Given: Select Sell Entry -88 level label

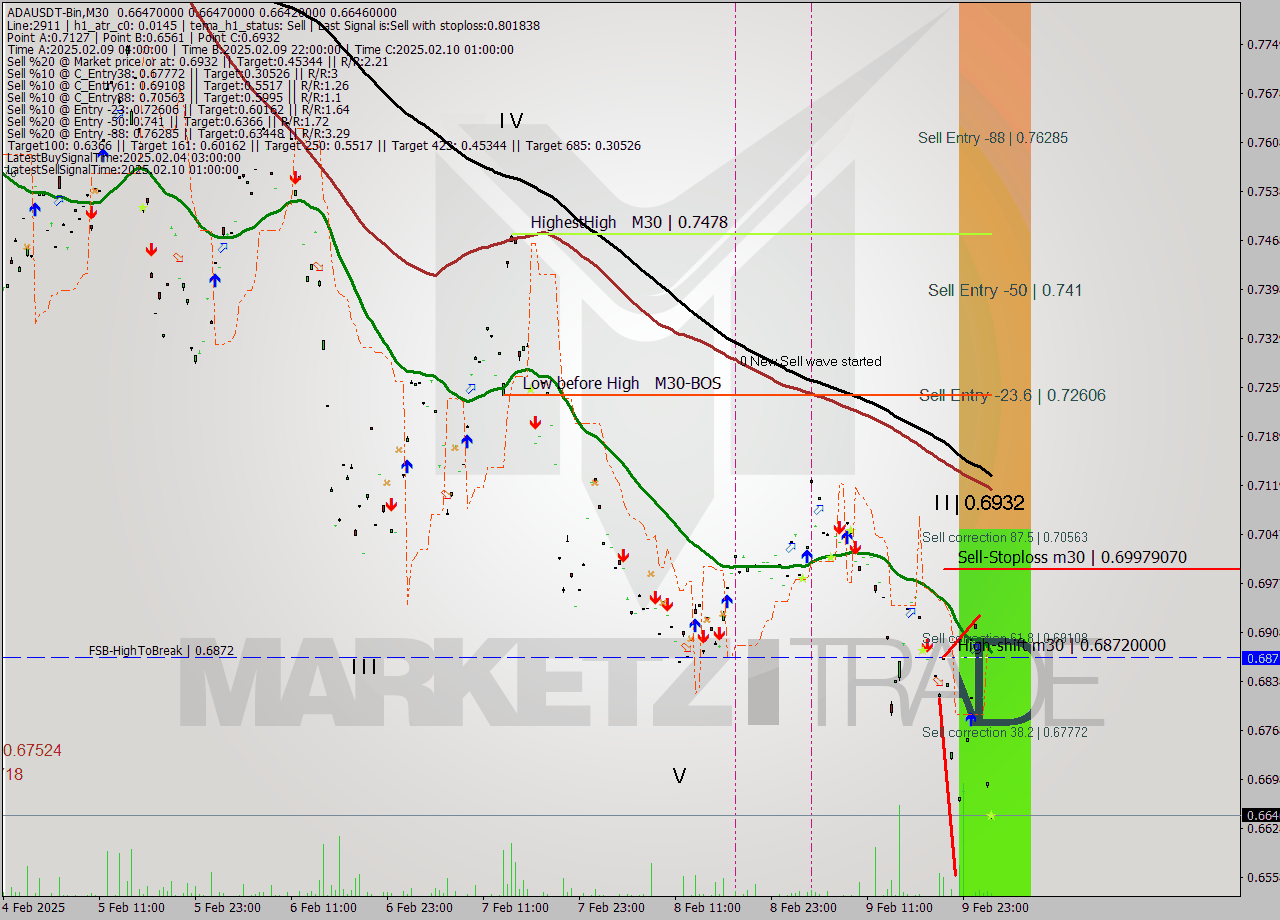Looking at the screenshot, I should (x=992, y=138).
